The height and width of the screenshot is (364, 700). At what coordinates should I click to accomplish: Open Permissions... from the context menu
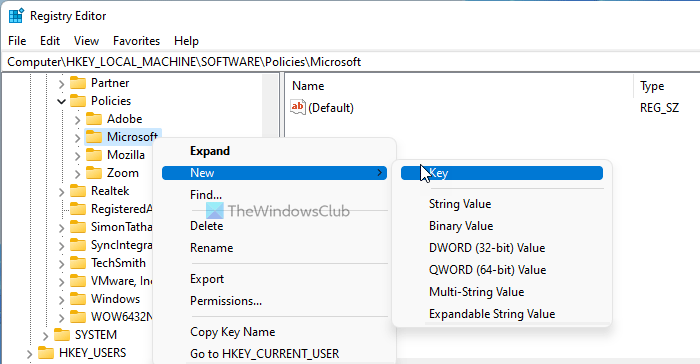(x=274, y=301)
